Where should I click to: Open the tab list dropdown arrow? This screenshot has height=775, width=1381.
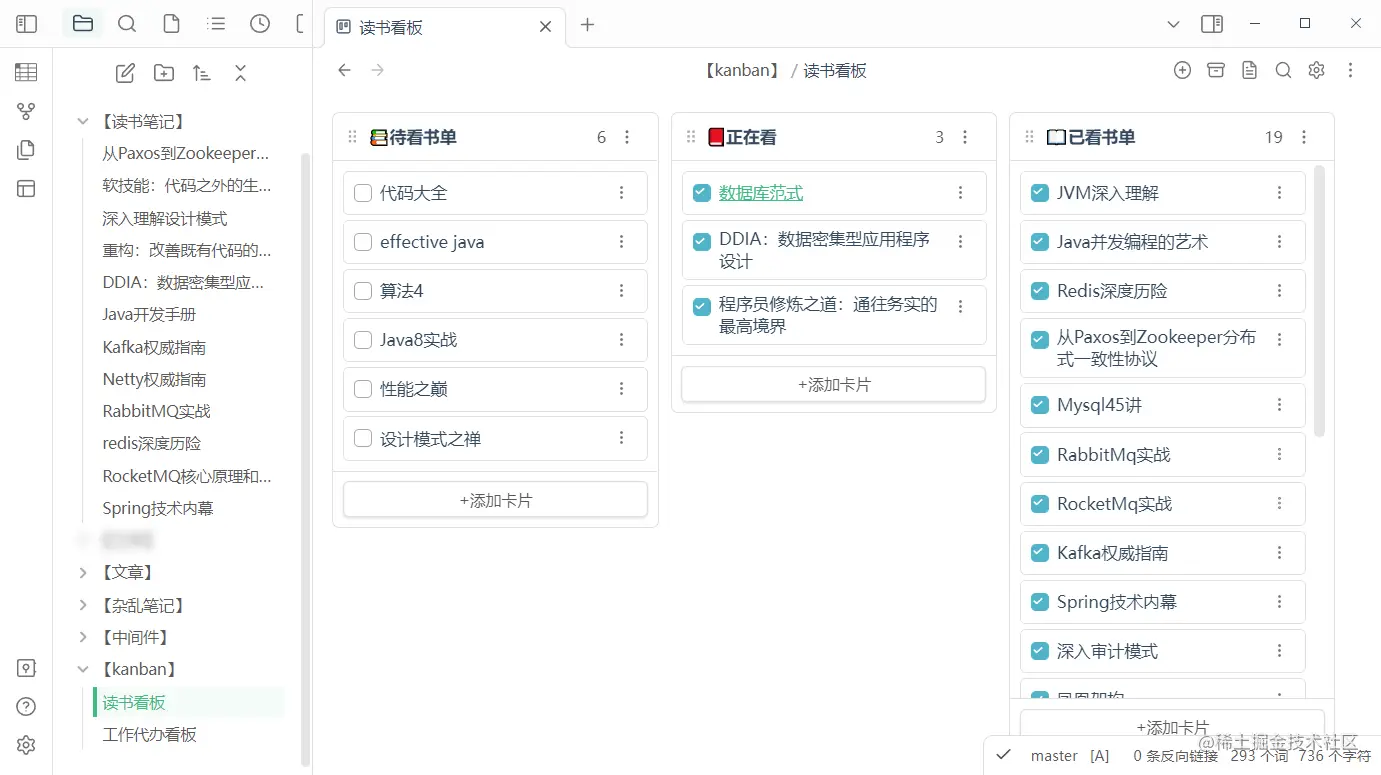[1174, 24]
